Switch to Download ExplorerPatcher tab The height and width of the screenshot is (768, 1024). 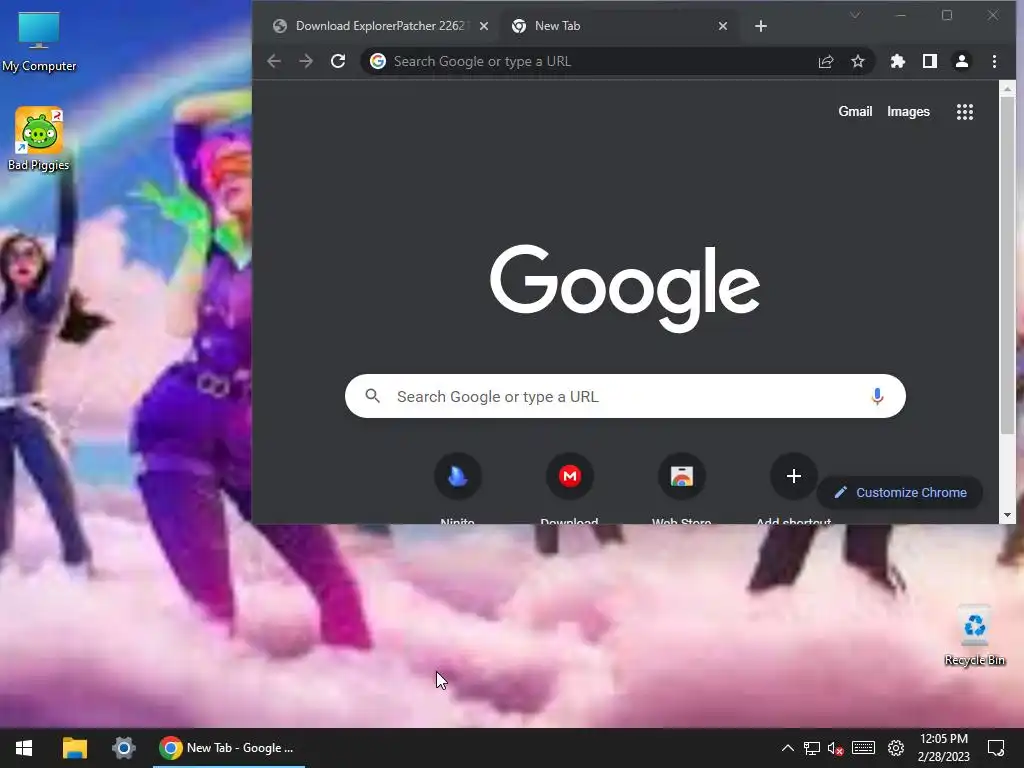click(379, 26)
